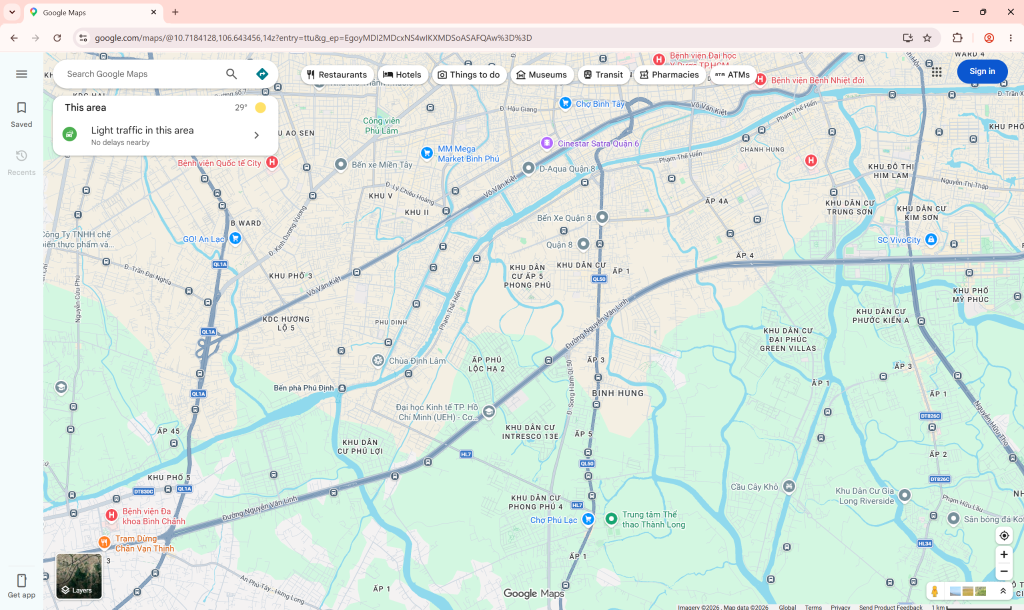Open the Chrome three-dot menu

click(x=1010, y=38)
